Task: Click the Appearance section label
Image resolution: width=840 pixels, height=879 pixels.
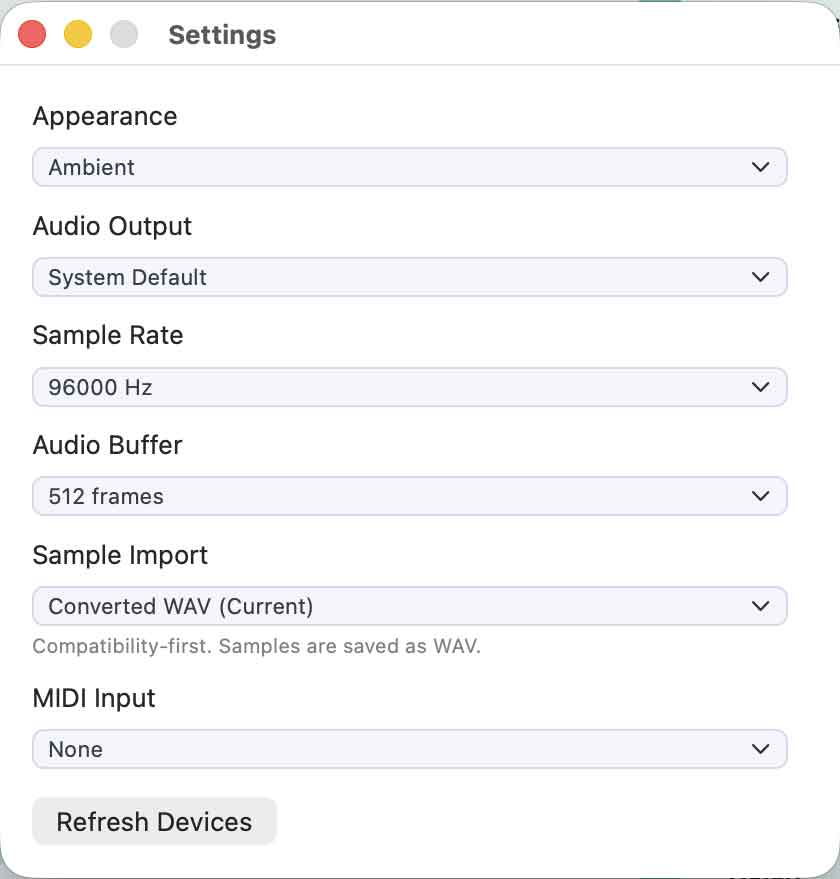Action: pos(105,116)
